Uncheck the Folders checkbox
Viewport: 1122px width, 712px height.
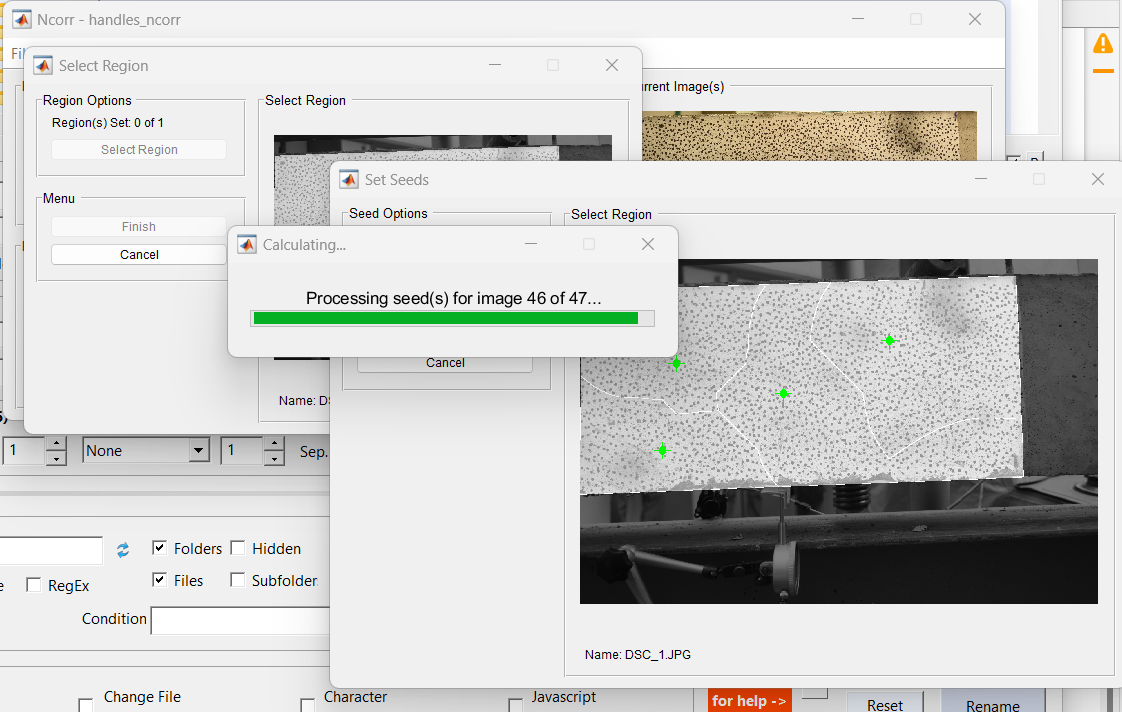tap(159, 548)
